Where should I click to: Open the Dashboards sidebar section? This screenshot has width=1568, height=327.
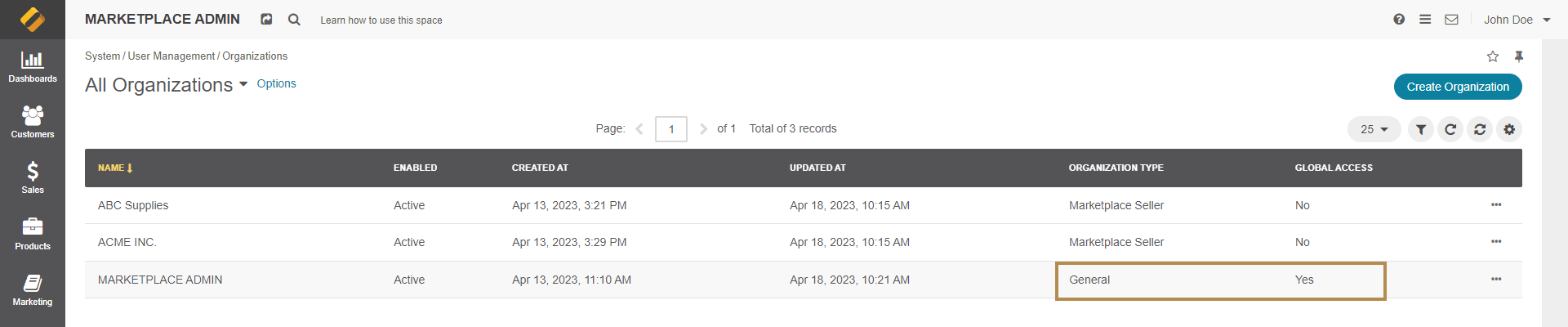(x=33, y=67)
